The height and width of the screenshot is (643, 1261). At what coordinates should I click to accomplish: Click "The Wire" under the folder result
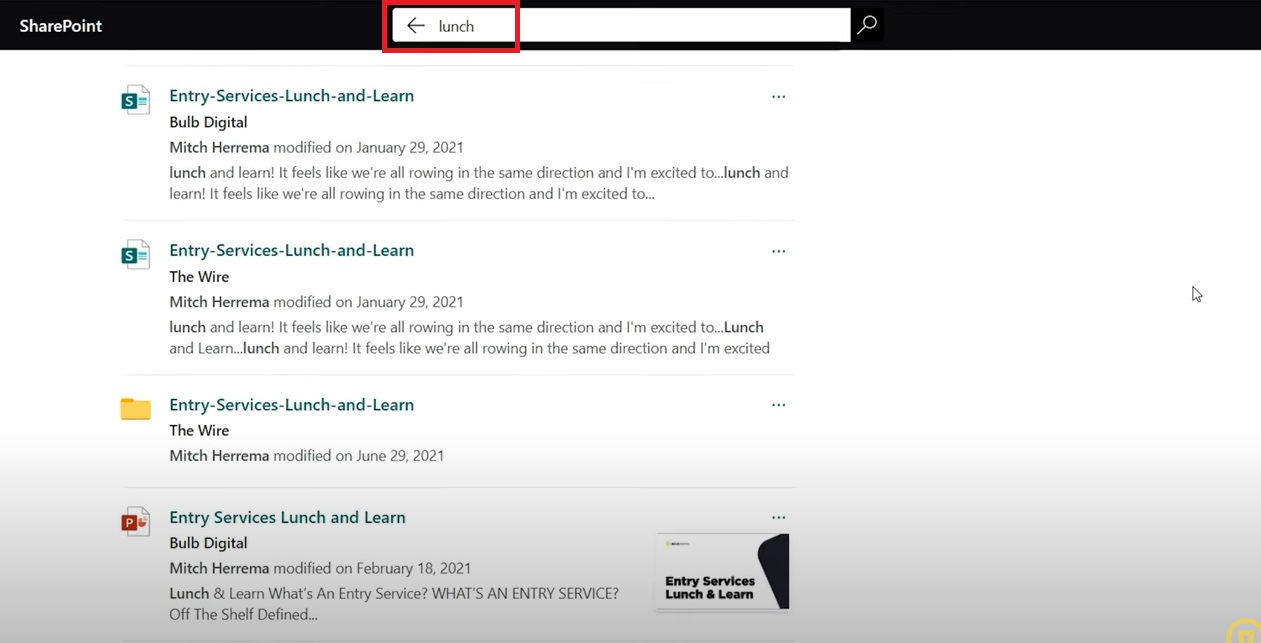tap(199, 430)
